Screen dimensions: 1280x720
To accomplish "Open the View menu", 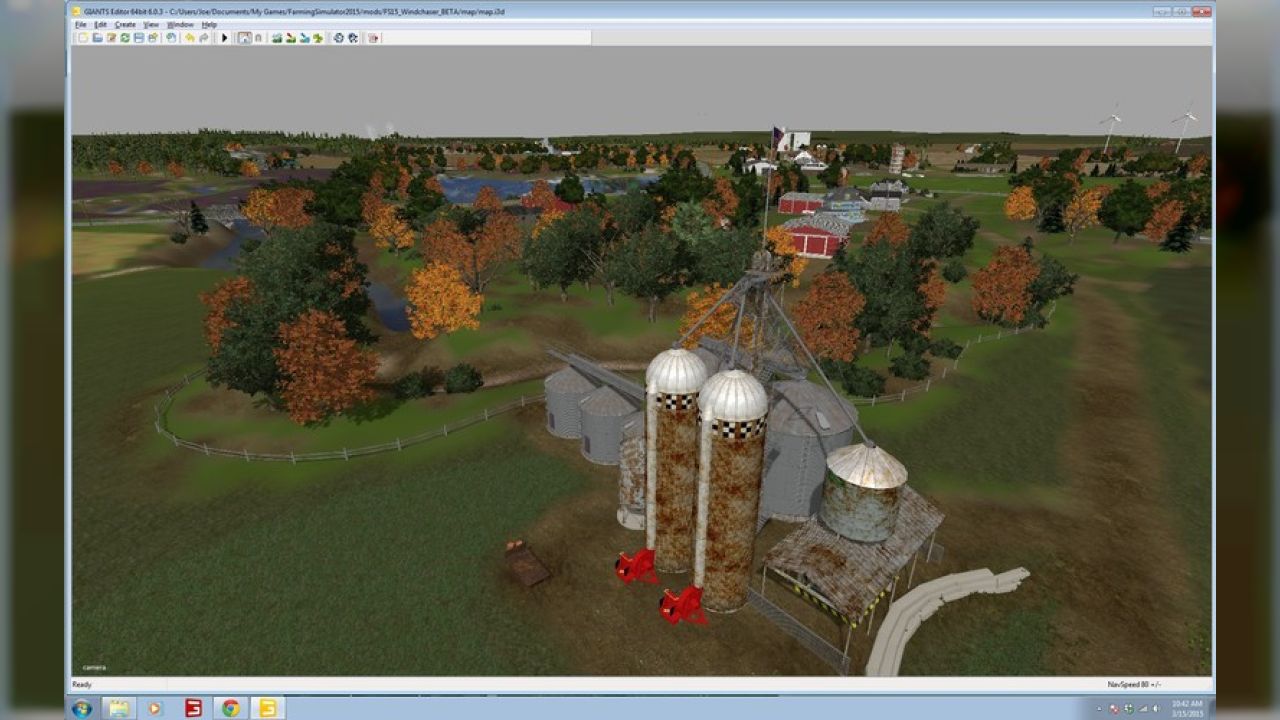I will click(151, 24).
